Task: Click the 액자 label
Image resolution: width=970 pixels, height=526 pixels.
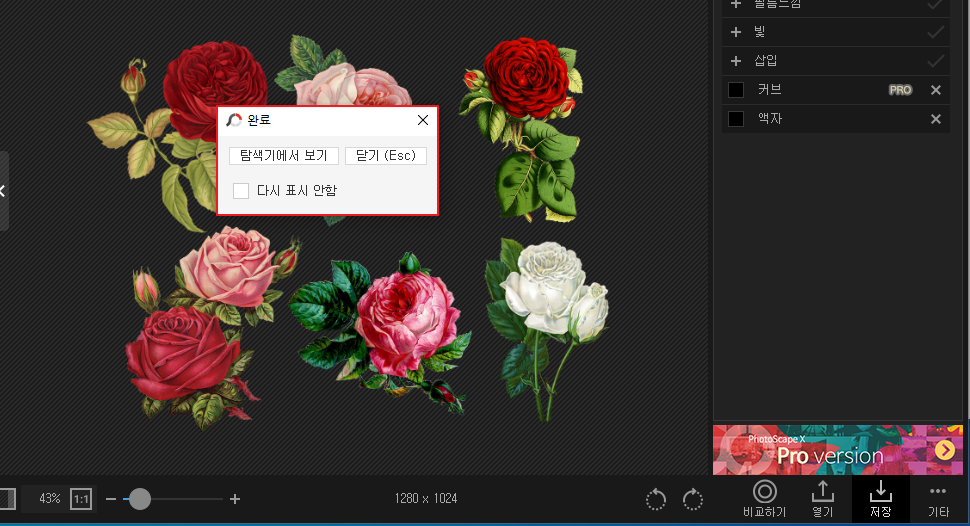Action: [770, 118]
